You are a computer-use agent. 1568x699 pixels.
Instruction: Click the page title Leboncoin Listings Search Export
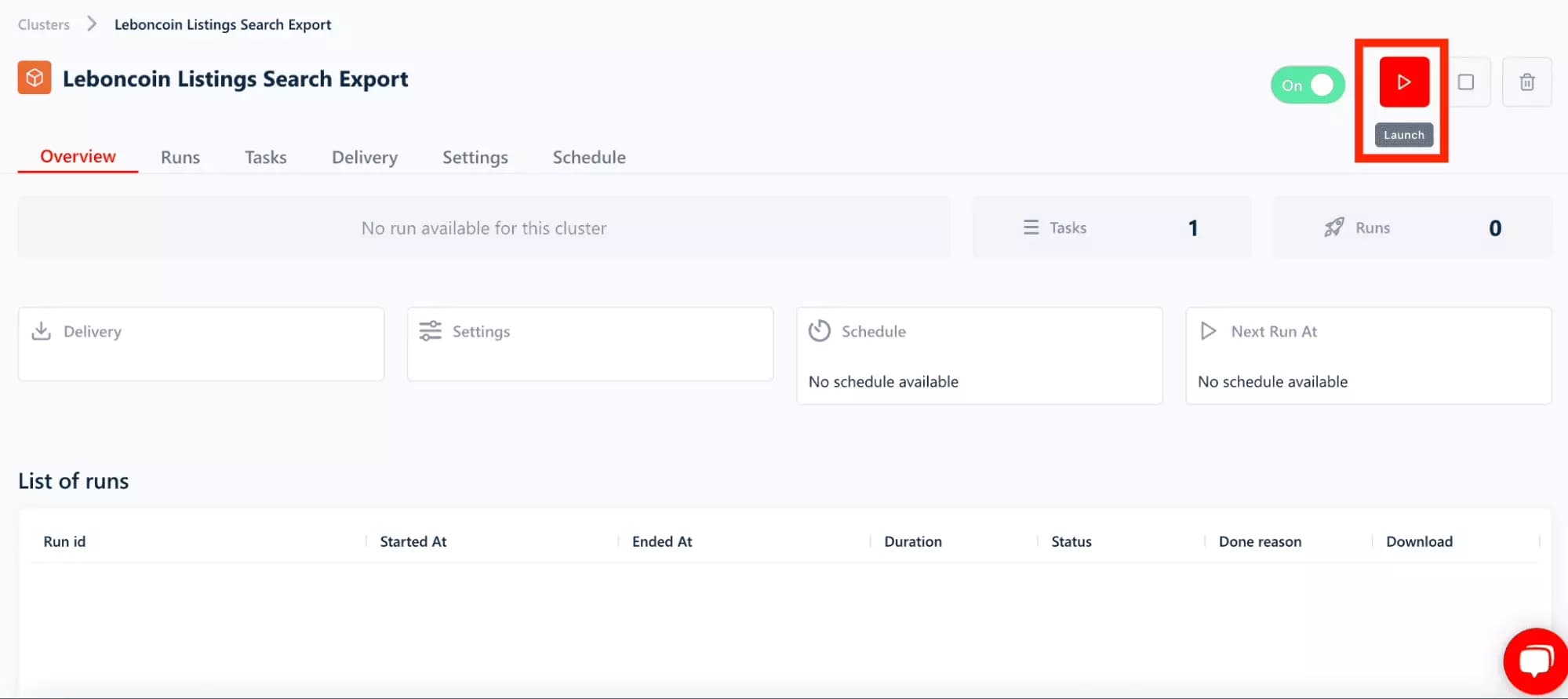tap(235, 79)
